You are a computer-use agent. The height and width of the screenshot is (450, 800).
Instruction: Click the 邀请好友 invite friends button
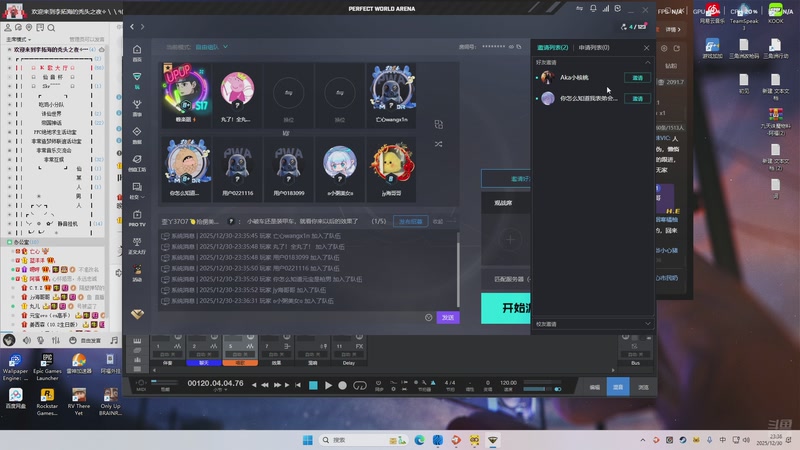[506, 179]
